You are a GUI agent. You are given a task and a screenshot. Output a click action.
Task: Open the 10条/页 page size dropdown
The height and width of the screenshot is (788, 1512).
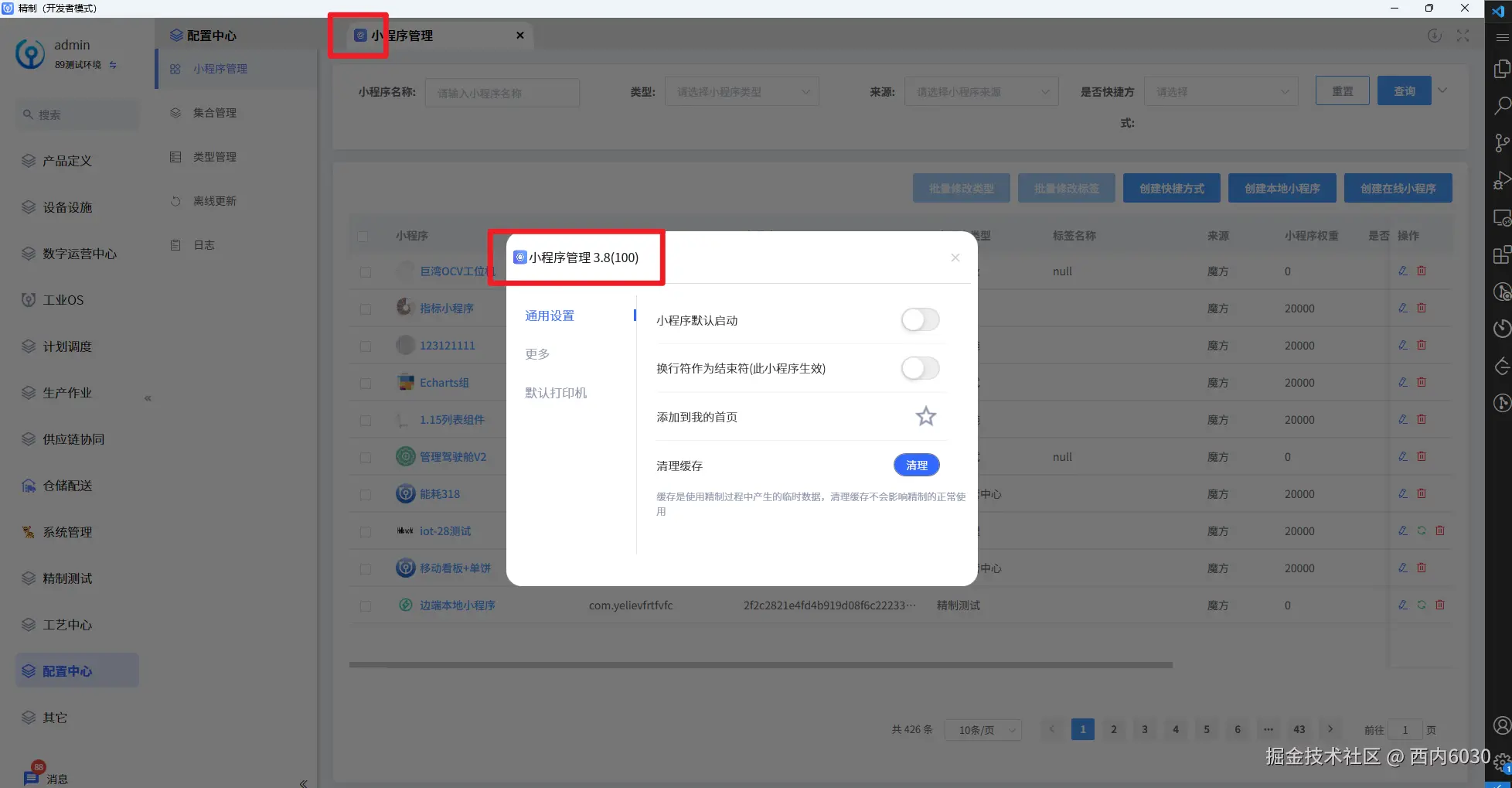tap(982, 729)
